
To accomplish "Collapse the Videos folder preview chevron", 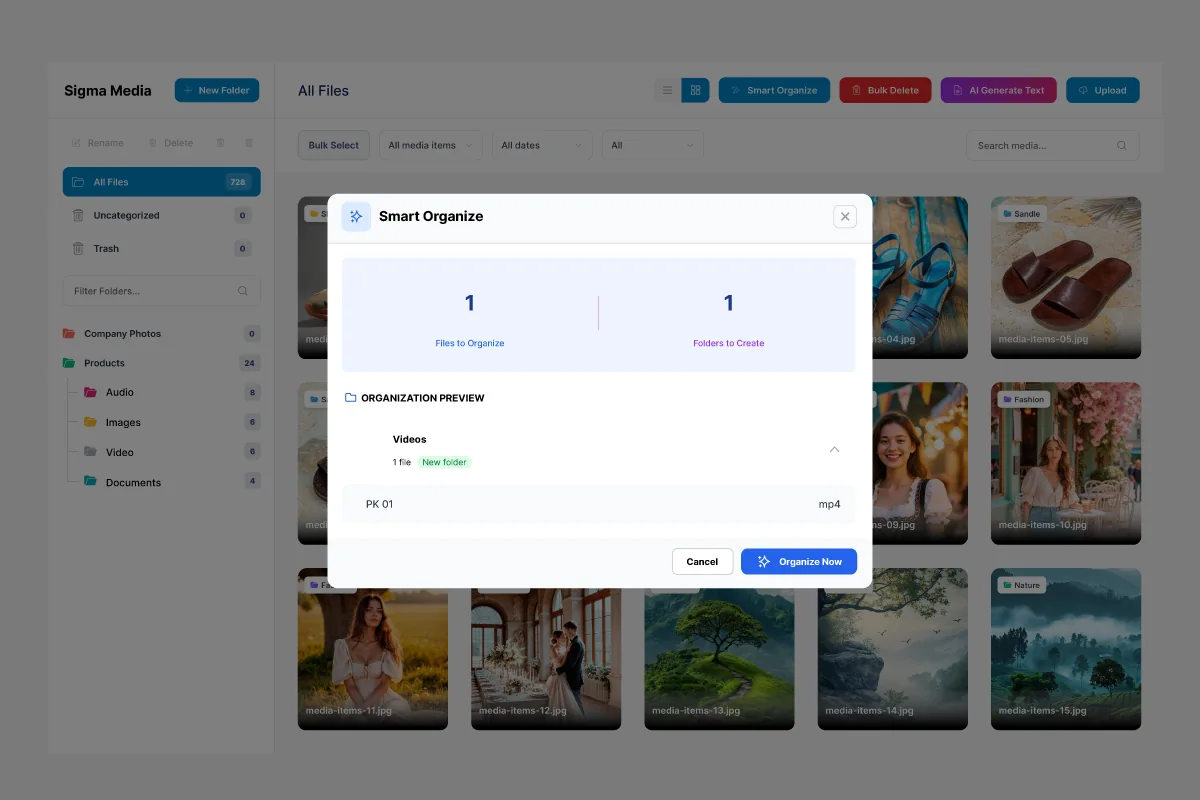I will point(835,450).
